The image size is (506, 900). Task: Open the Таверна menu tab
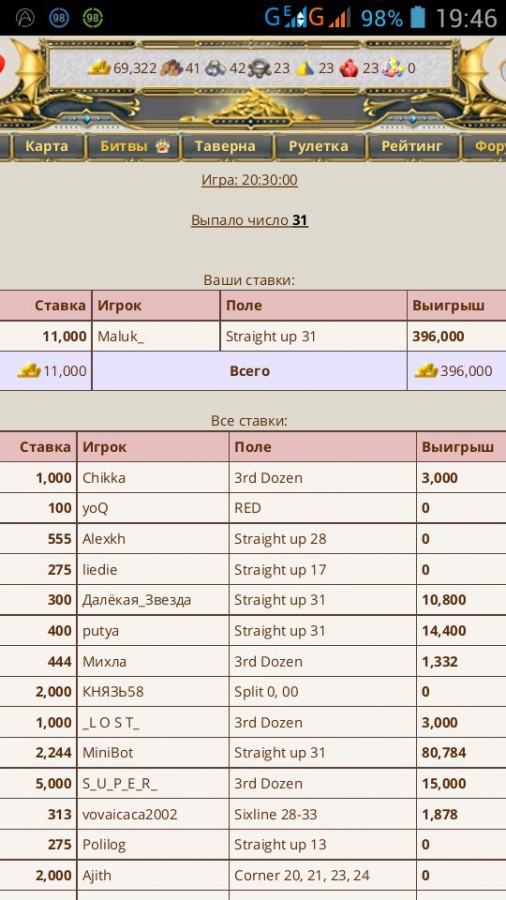(x=225, y=146)
